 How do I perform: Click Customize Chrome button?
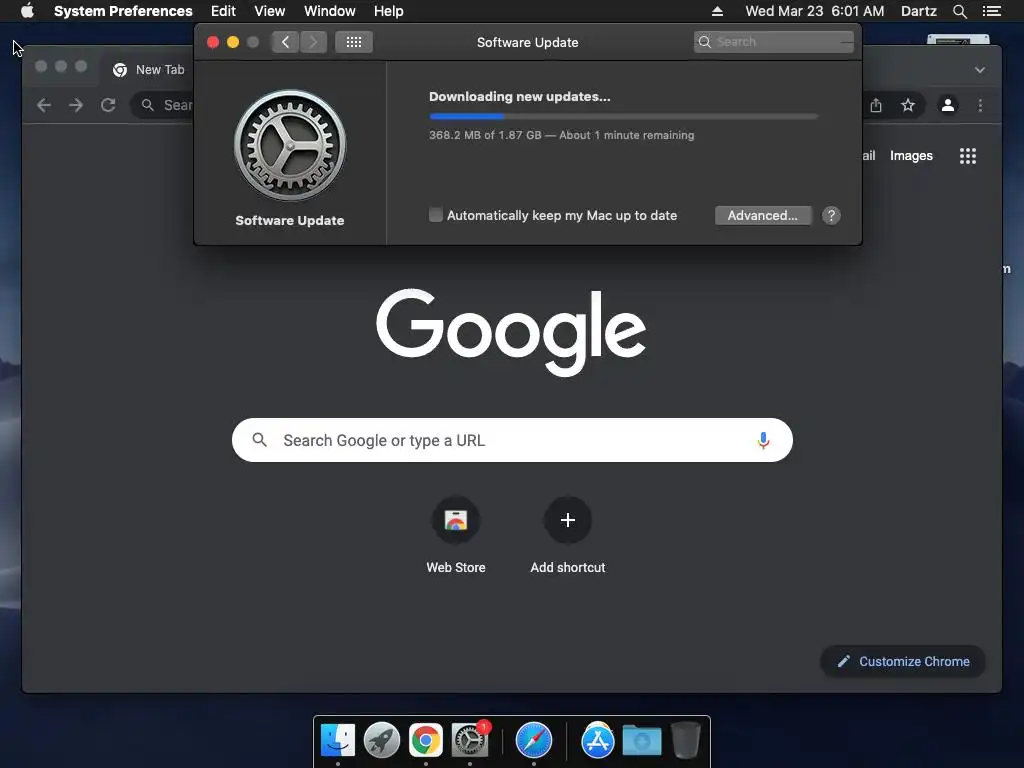[903, 662]
